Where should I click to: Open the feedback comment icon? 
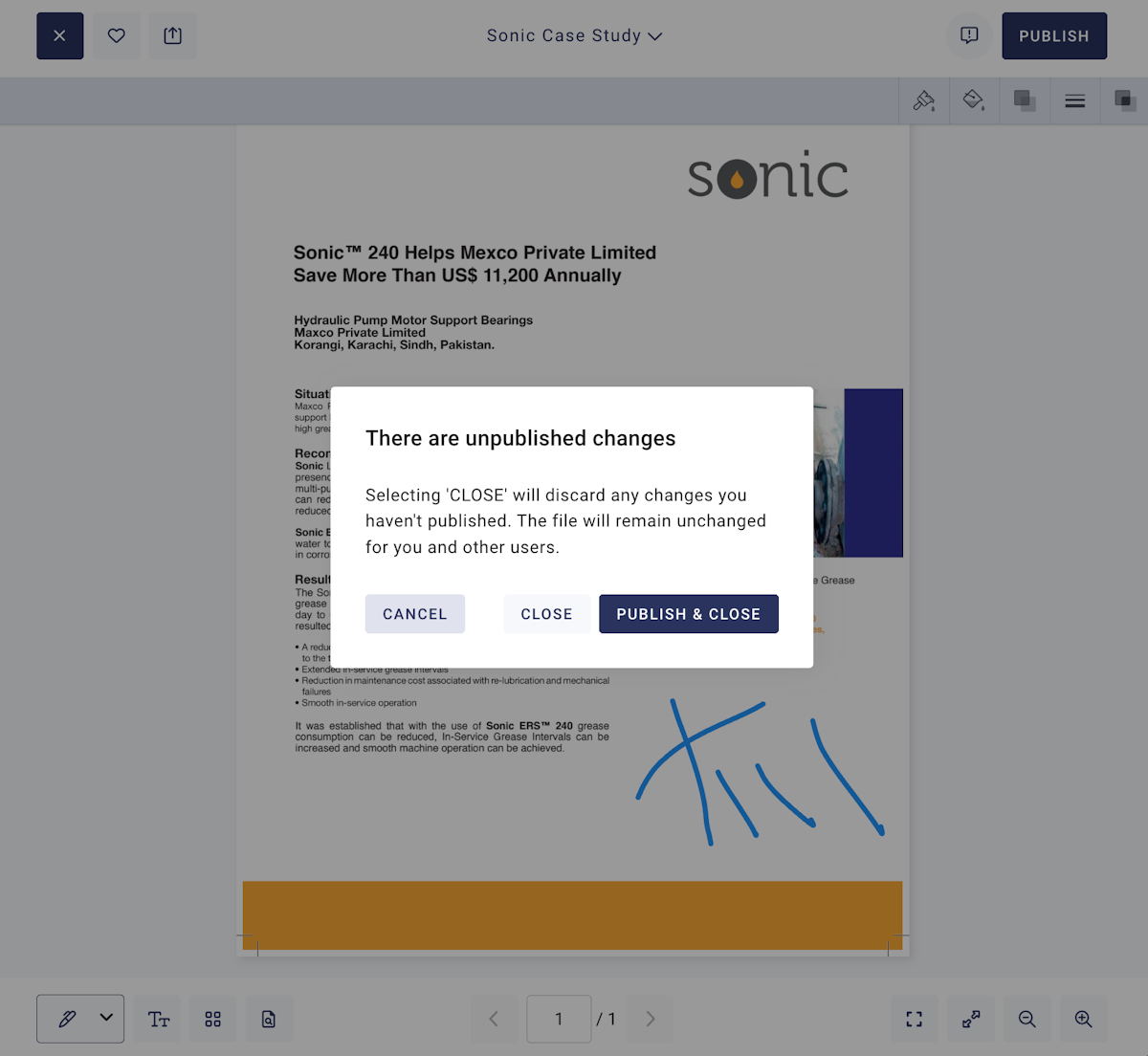[969, 36]
